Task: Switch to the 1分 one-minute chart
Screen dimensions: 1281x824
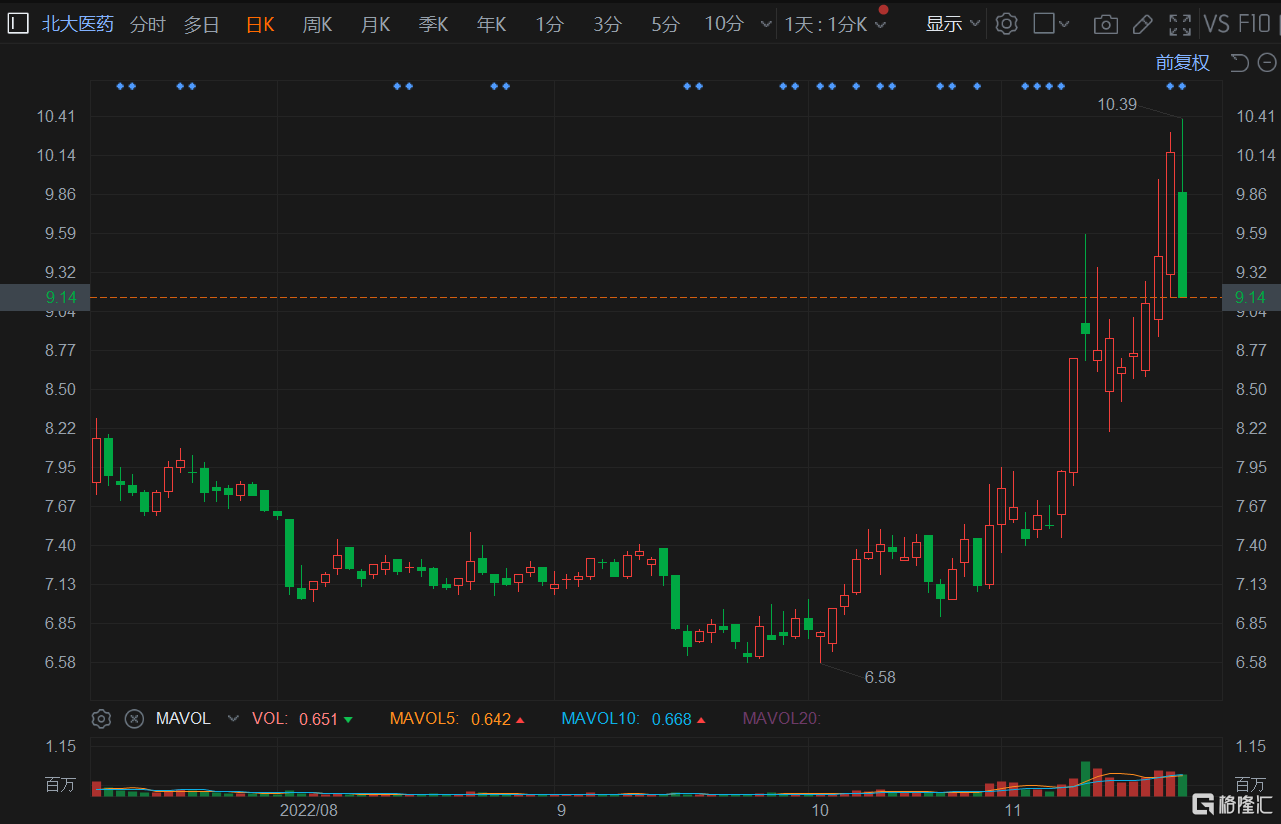Action: pyautogui.click(x=549, y=25)
